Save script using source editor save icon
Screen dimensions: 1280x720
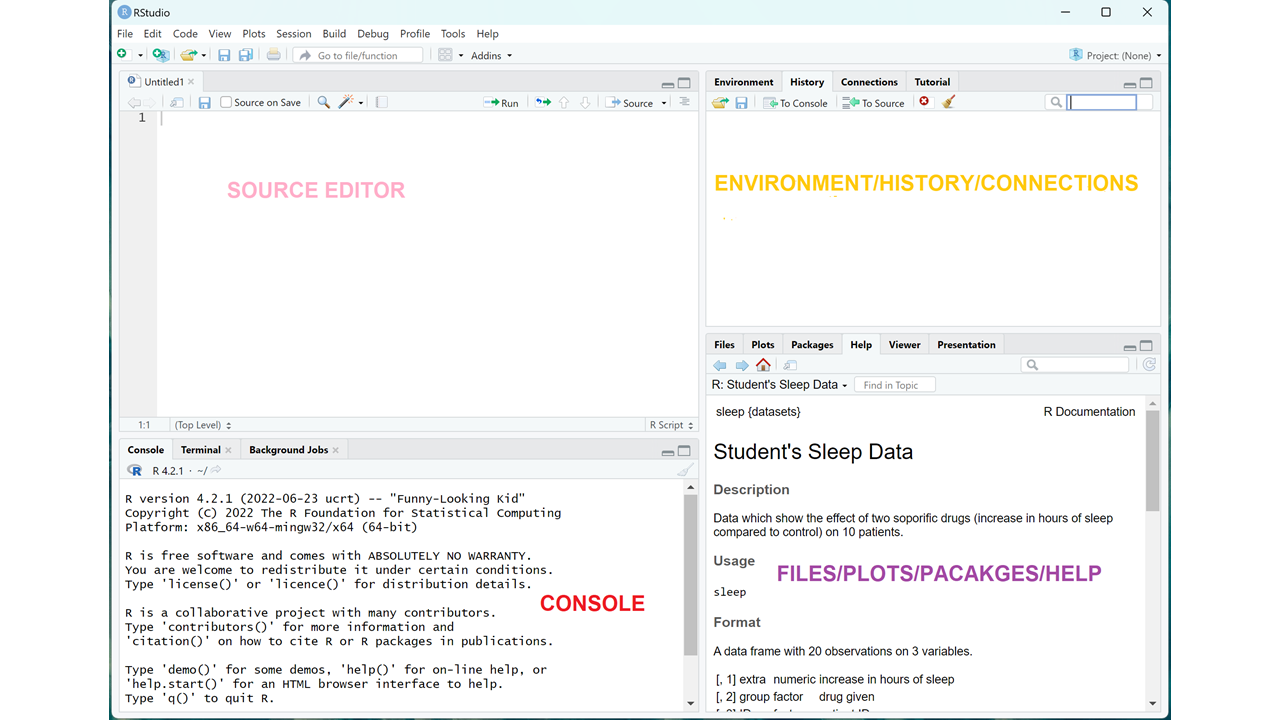pyautogui.click(x=204, y=102)
